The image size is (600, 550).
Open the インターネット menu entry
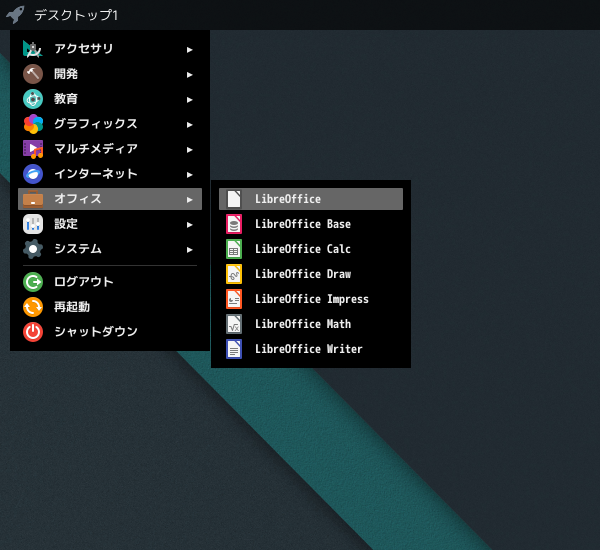(110, 174)
